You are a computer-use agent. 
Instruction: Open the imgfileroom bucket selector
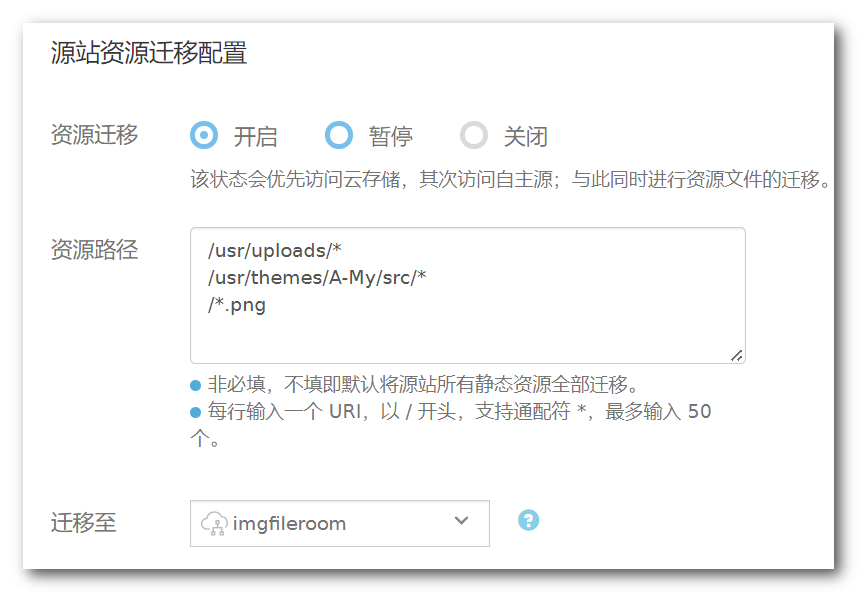pyautogui.click(x=339, y=523)
